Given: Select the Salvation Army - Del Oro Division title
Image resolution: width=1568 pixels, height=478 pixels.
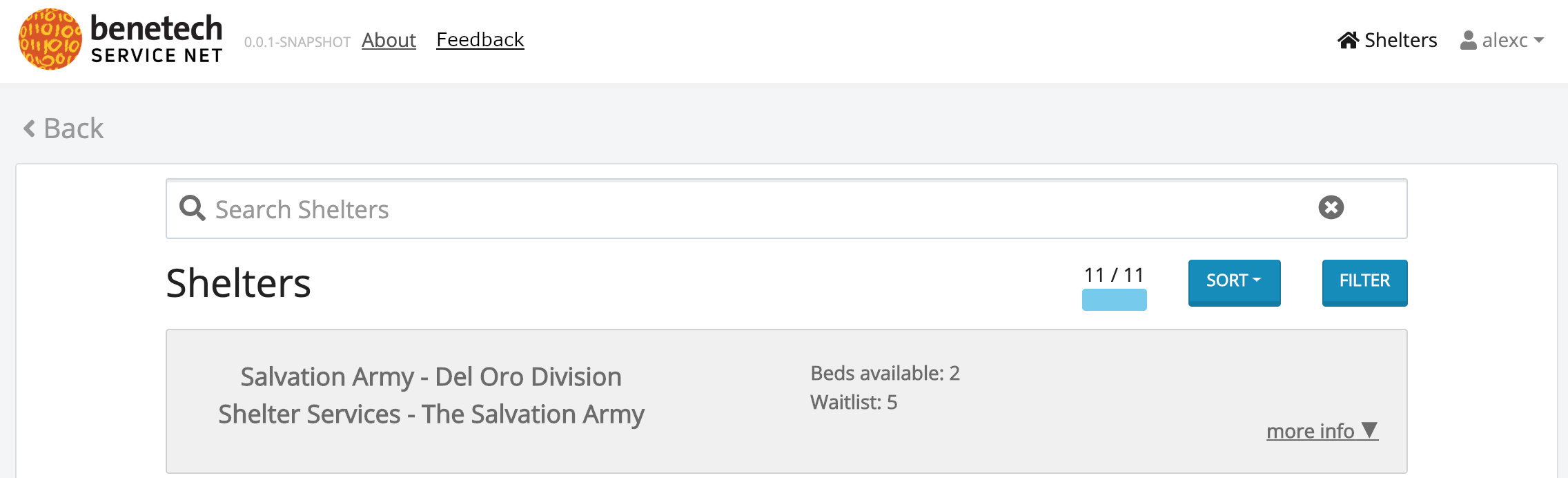Looking at the screenshot, I should 431,377.
